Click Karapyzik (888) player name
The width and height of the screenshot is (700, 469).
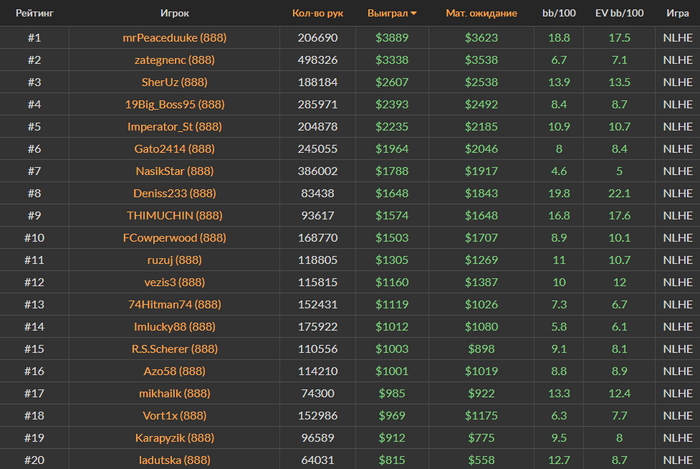[175, 438]
